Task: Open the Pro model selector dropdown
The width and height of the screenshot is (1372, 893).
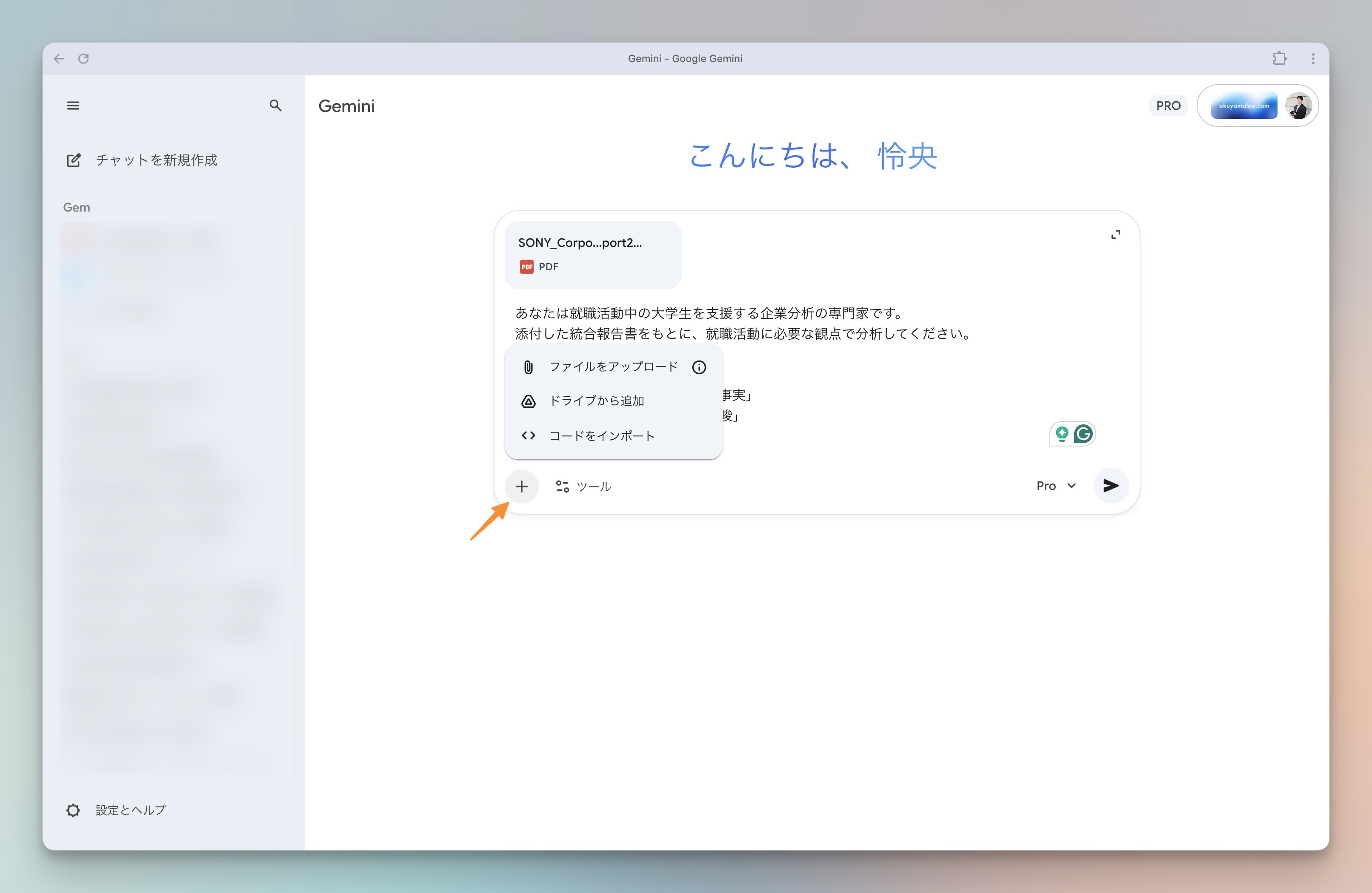Action: coord(1055,485)
